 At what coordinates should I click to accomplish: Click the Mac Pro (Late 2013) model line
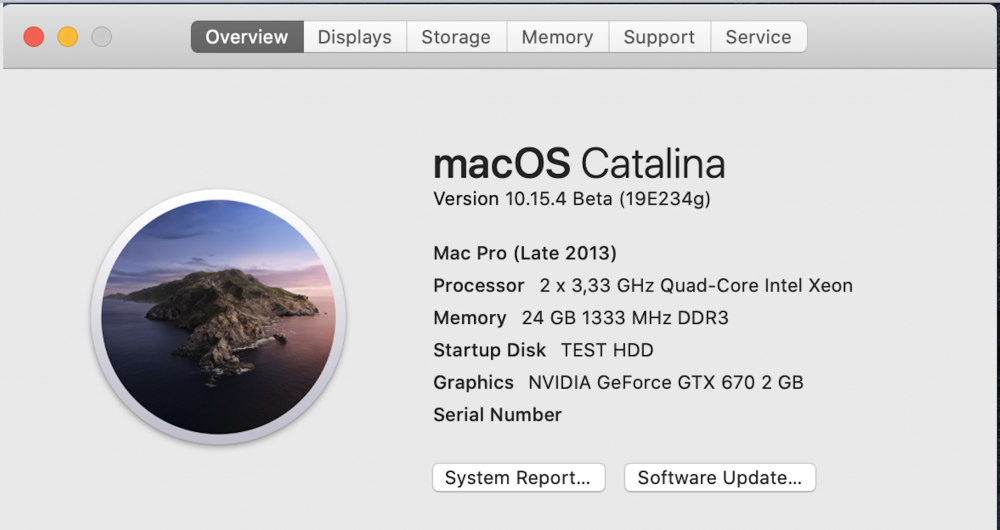[525, 253]
